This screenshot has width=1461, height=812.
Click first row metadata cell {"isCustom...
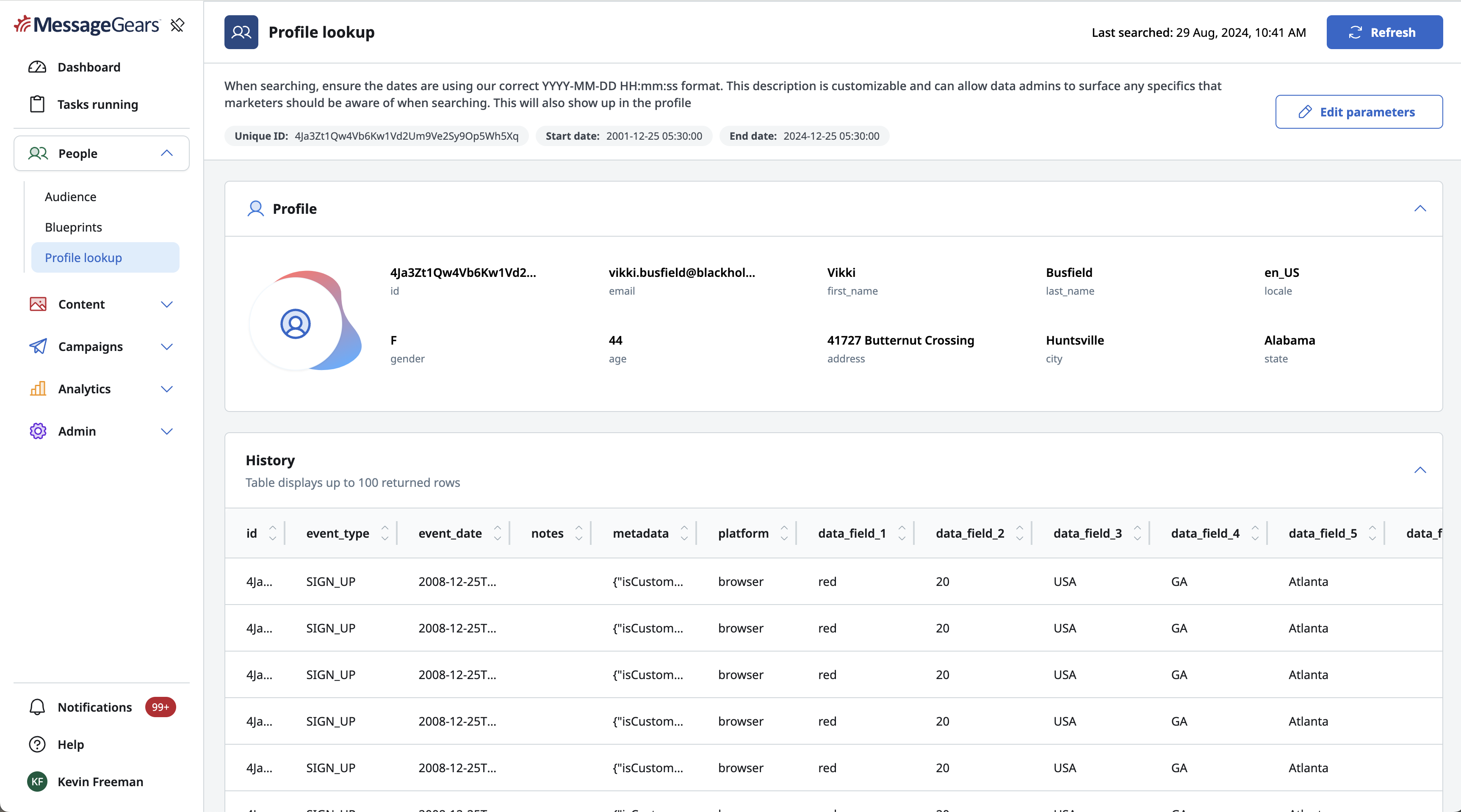647,581
